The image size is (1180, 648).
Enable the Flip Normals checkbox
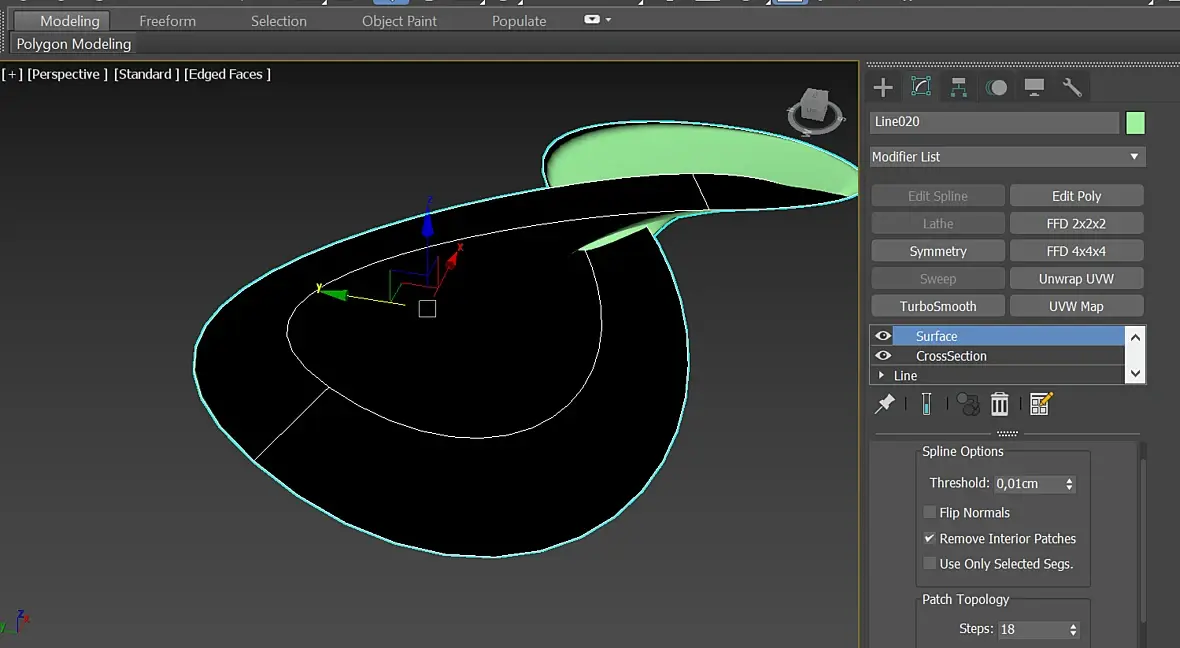(x=930, y=513)
